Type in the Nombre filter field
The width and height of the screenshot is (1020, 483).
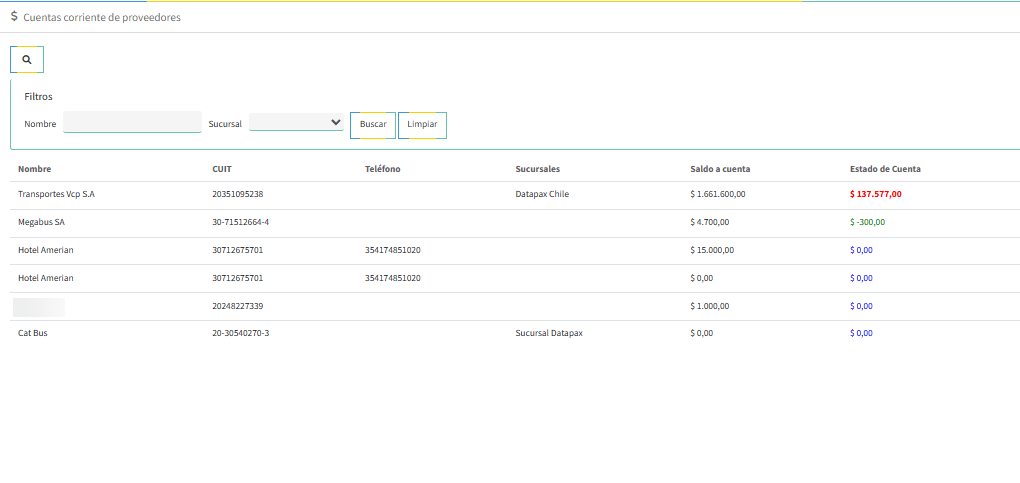point(132,122)
